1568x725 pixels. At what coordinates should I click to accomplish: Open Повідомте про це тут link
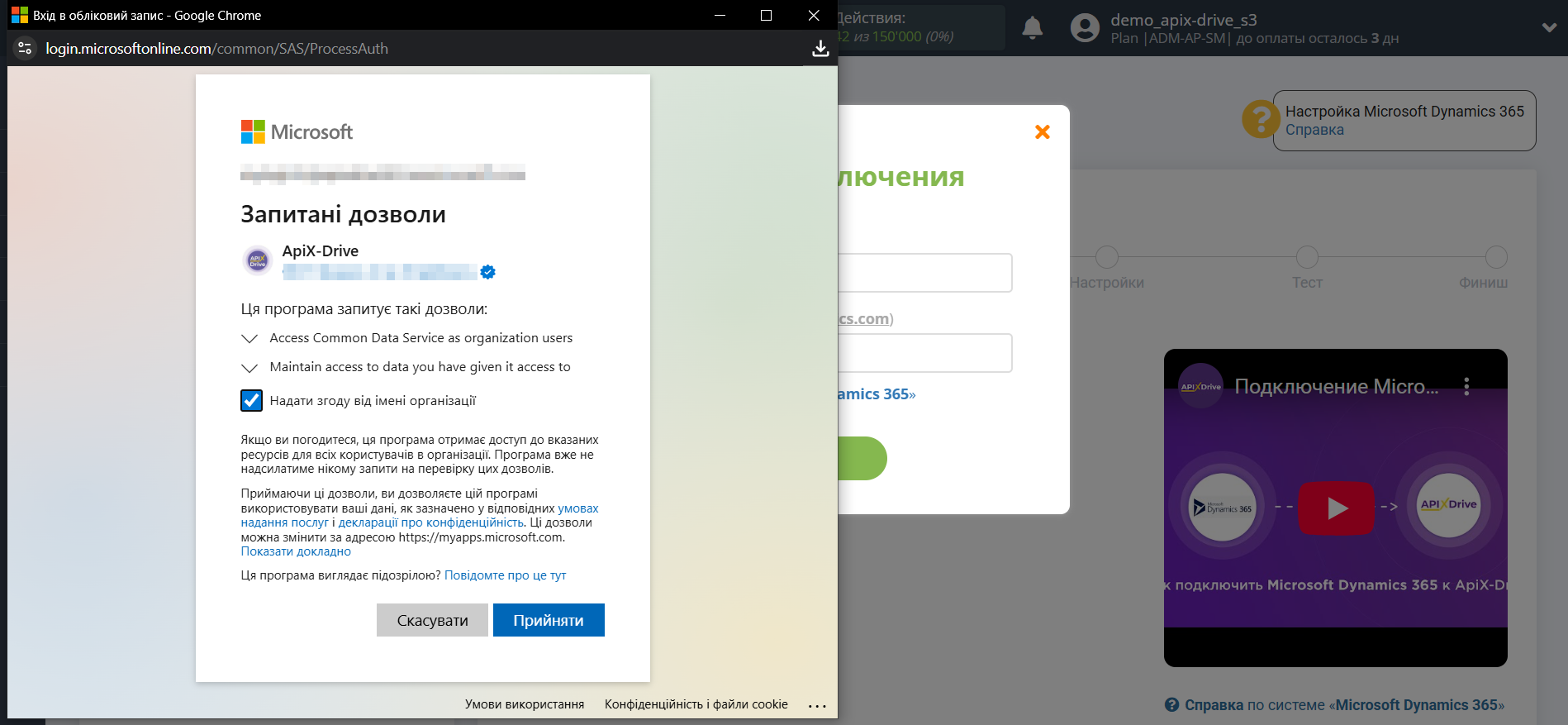[506, 575]
